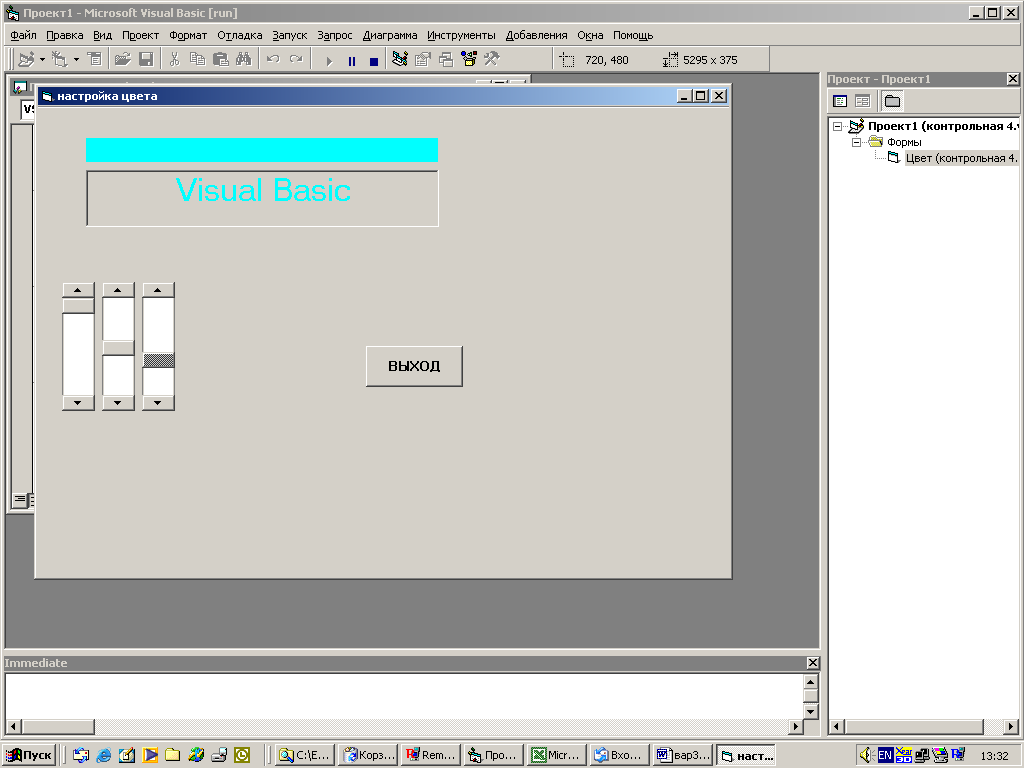Screen dimensions: 1024x768
Task: Click the Visual Basic label text
Action: (x=263, y=190)
